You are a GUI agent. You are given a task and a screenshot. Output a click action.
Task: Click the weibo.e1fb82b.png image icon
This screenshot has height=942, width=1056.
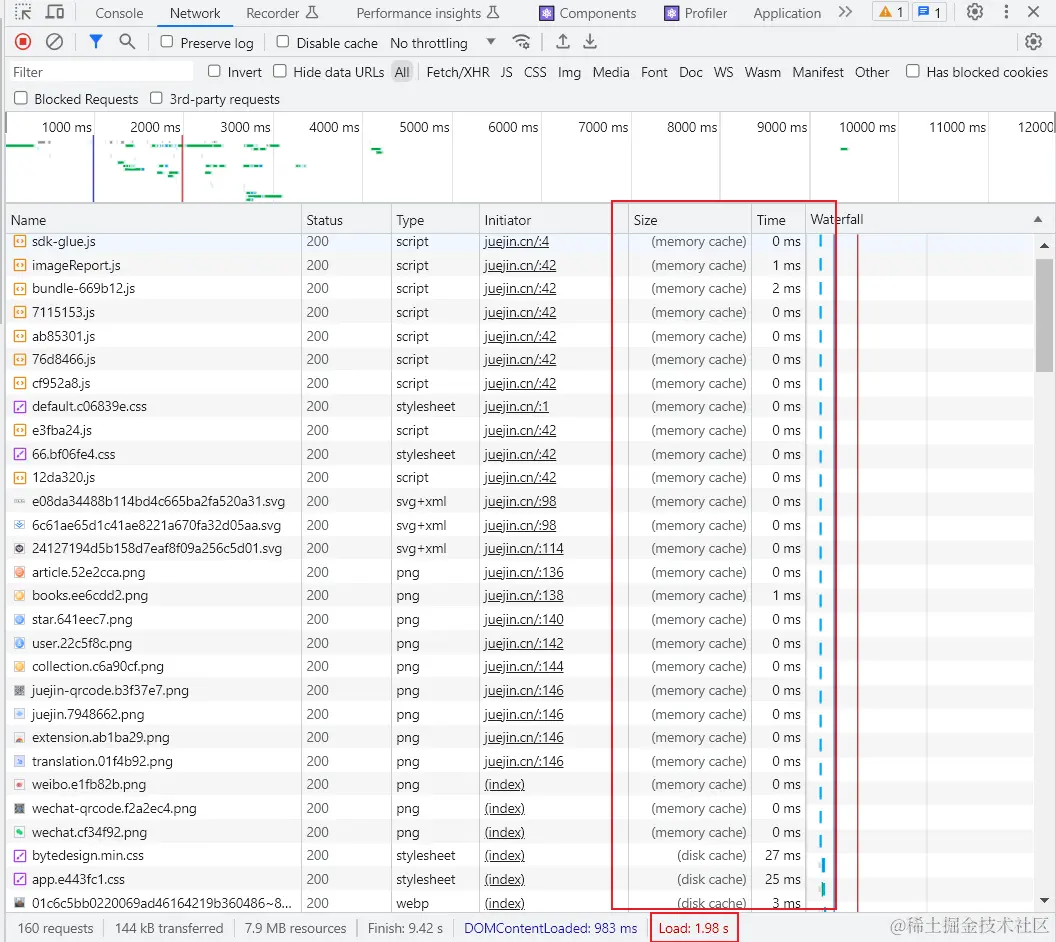pos(20,784)
